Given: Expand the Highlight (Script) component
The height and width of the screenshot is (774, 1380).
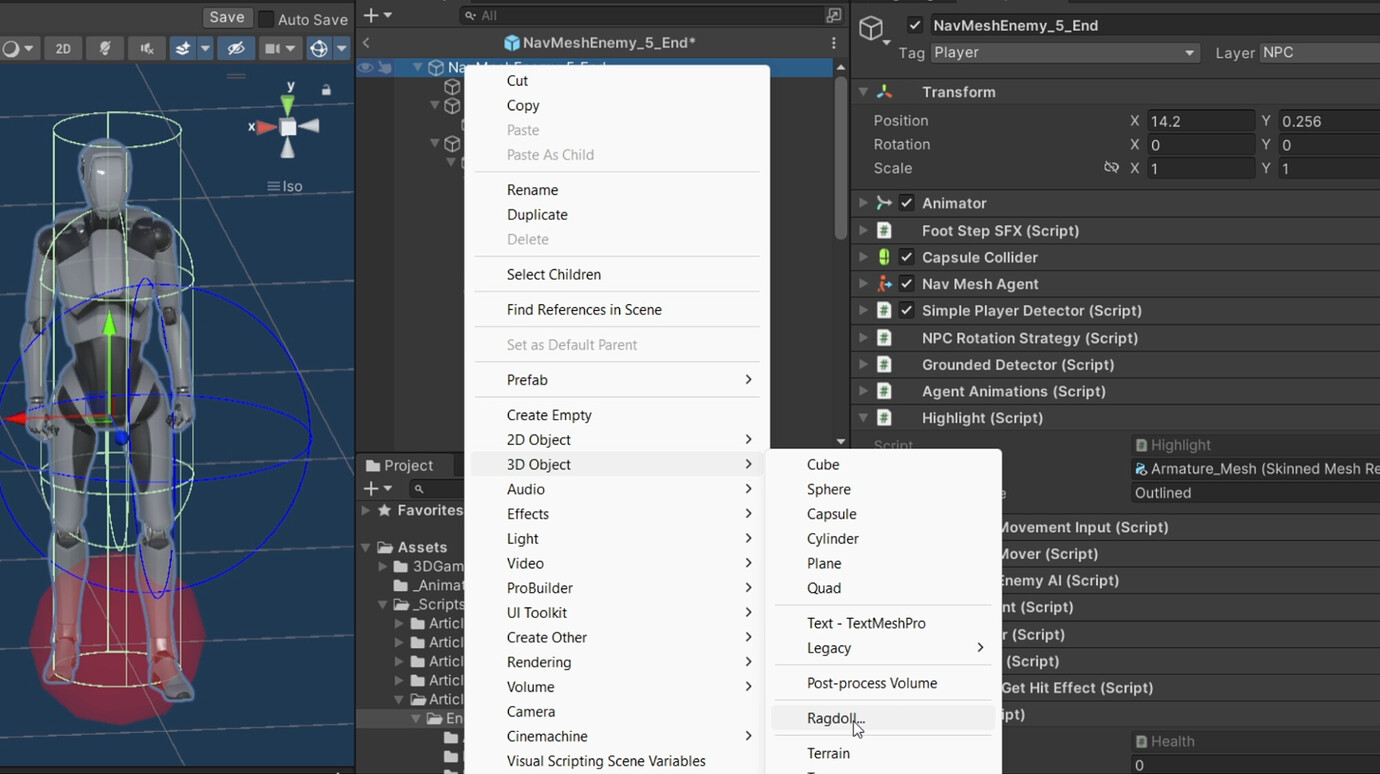Looking at the screenshot, I should 862,418.
